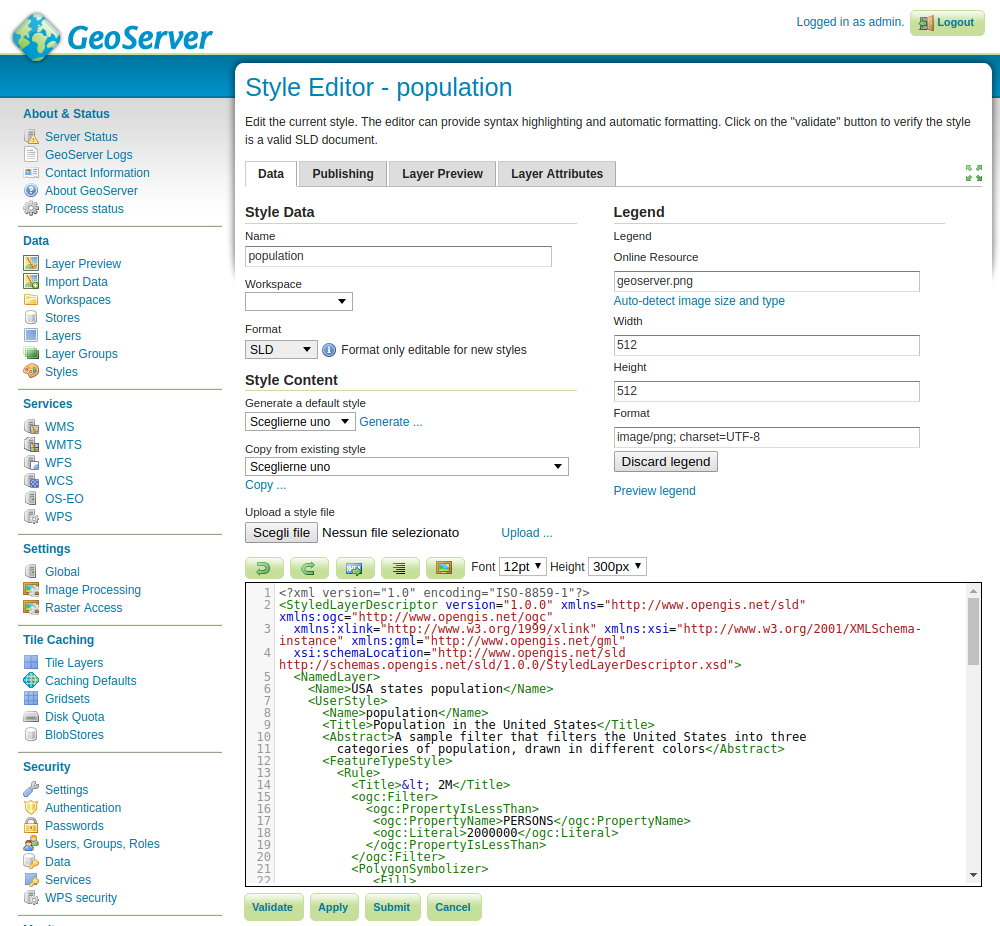This screenshot has width=1000, height=926.
Task: Click the Security Settings wrench icon
Action: 31,790
